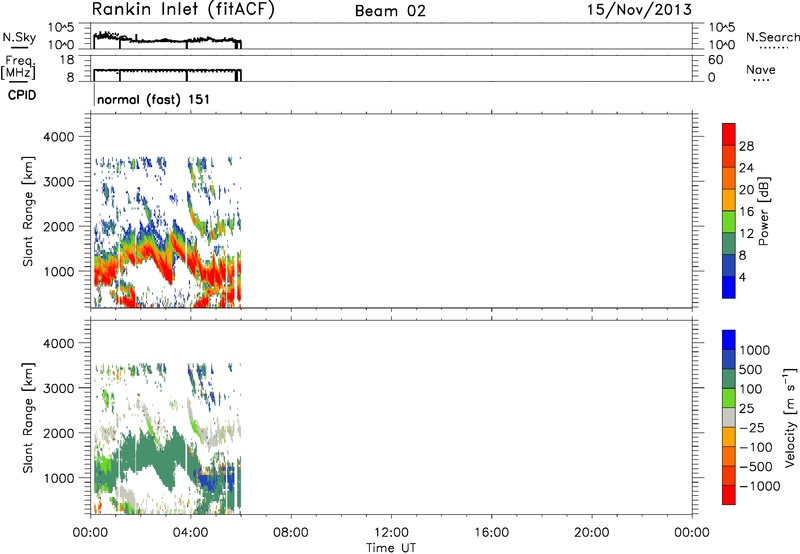Click the '4000' tick on the power panel
Image resolution: width=800 pixels, height=554 pixels.
(59, 137)
